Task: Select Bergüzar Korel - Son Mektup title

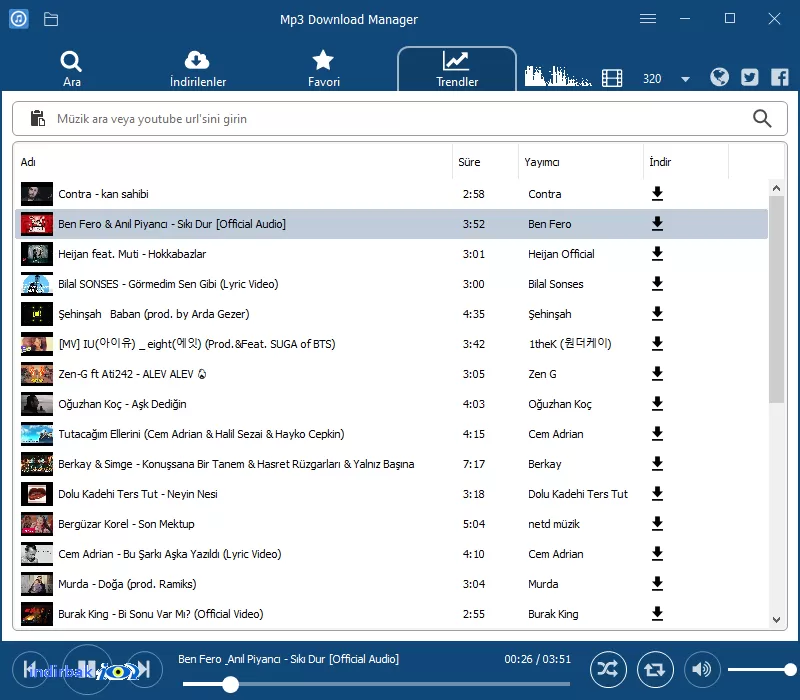Action: pos(127,523)
